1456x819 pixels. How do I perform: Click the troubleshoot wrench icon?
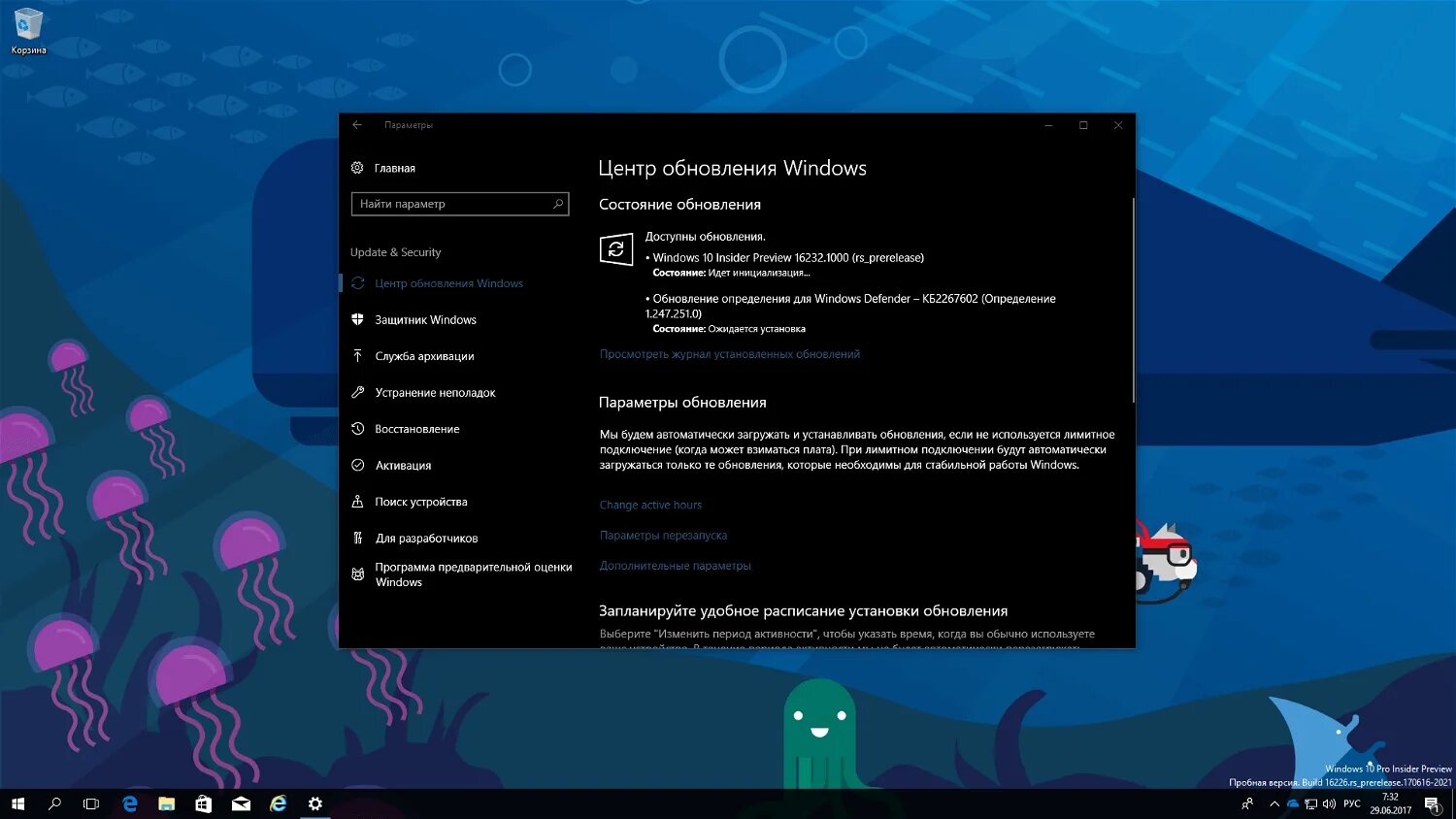coord(357,393)
